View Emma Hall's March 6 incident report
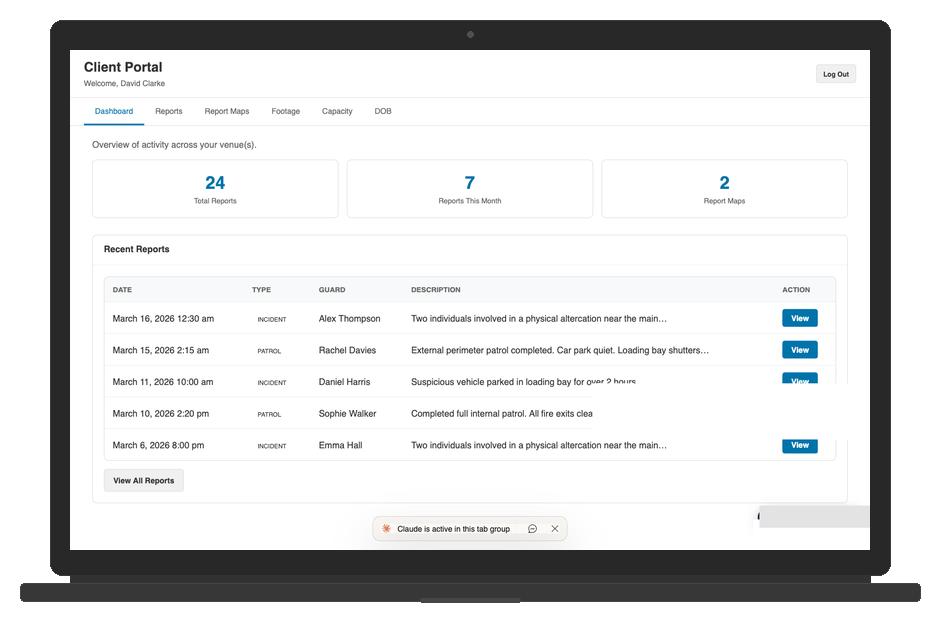This screenshot has height=621, width=940. tap(799, 445)
